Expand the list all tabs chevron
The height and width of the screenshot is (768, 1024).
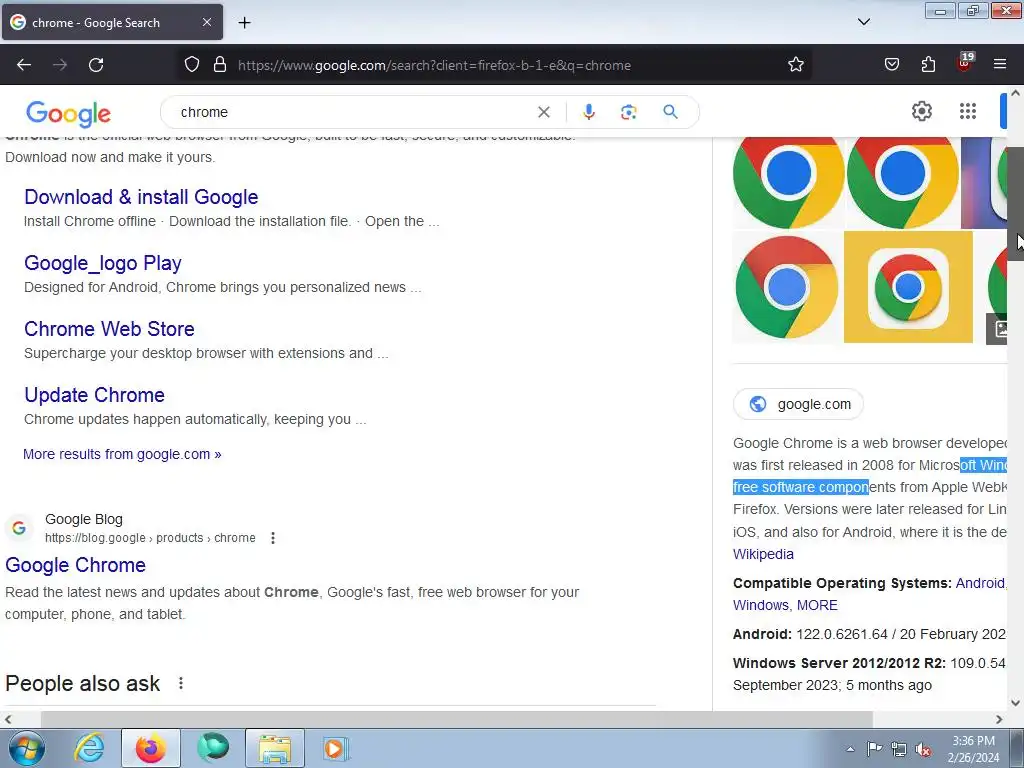pos(863,22)
